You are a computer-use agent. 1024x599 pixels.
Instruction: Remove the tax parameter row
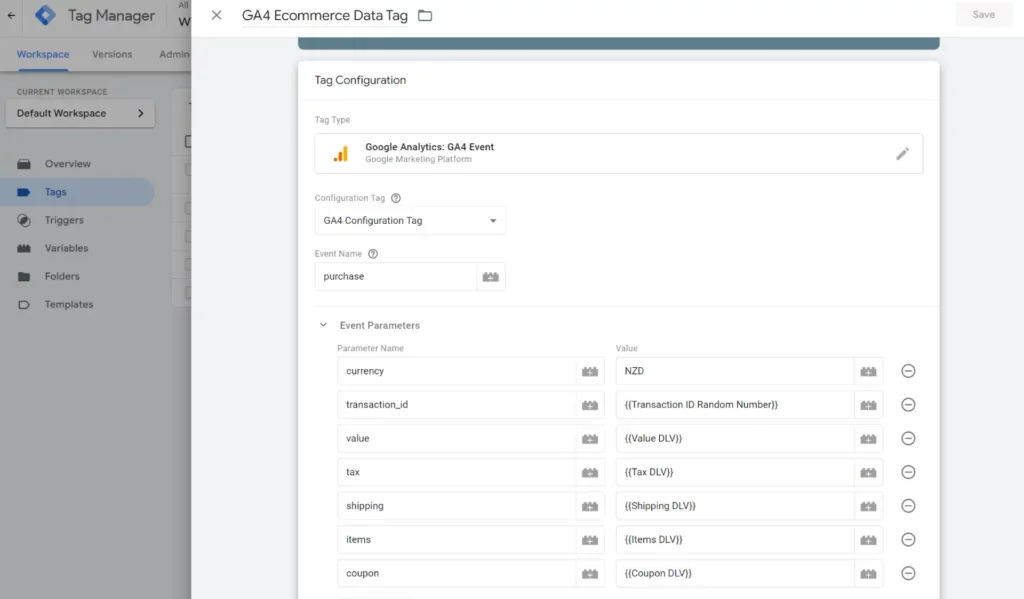click(x=908, y=472)
